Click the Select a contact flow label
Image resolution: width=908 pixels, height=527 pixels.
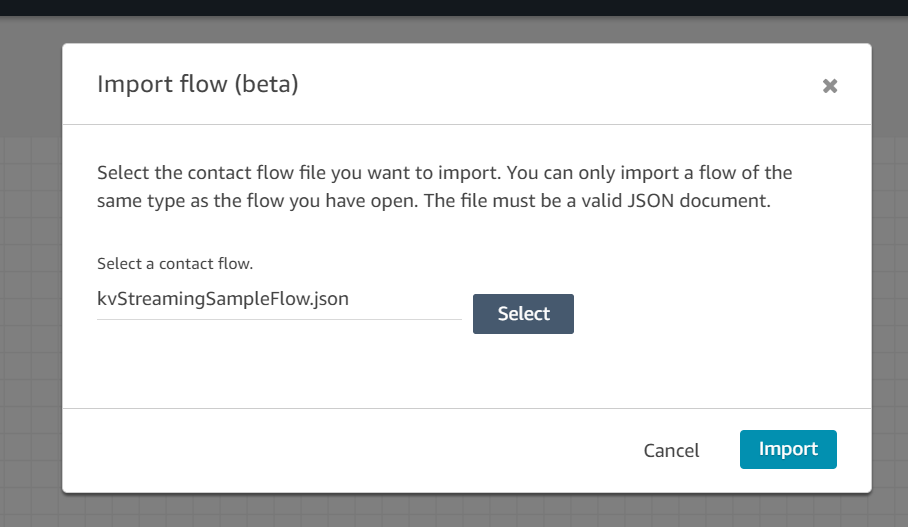(x=175, y=264)
